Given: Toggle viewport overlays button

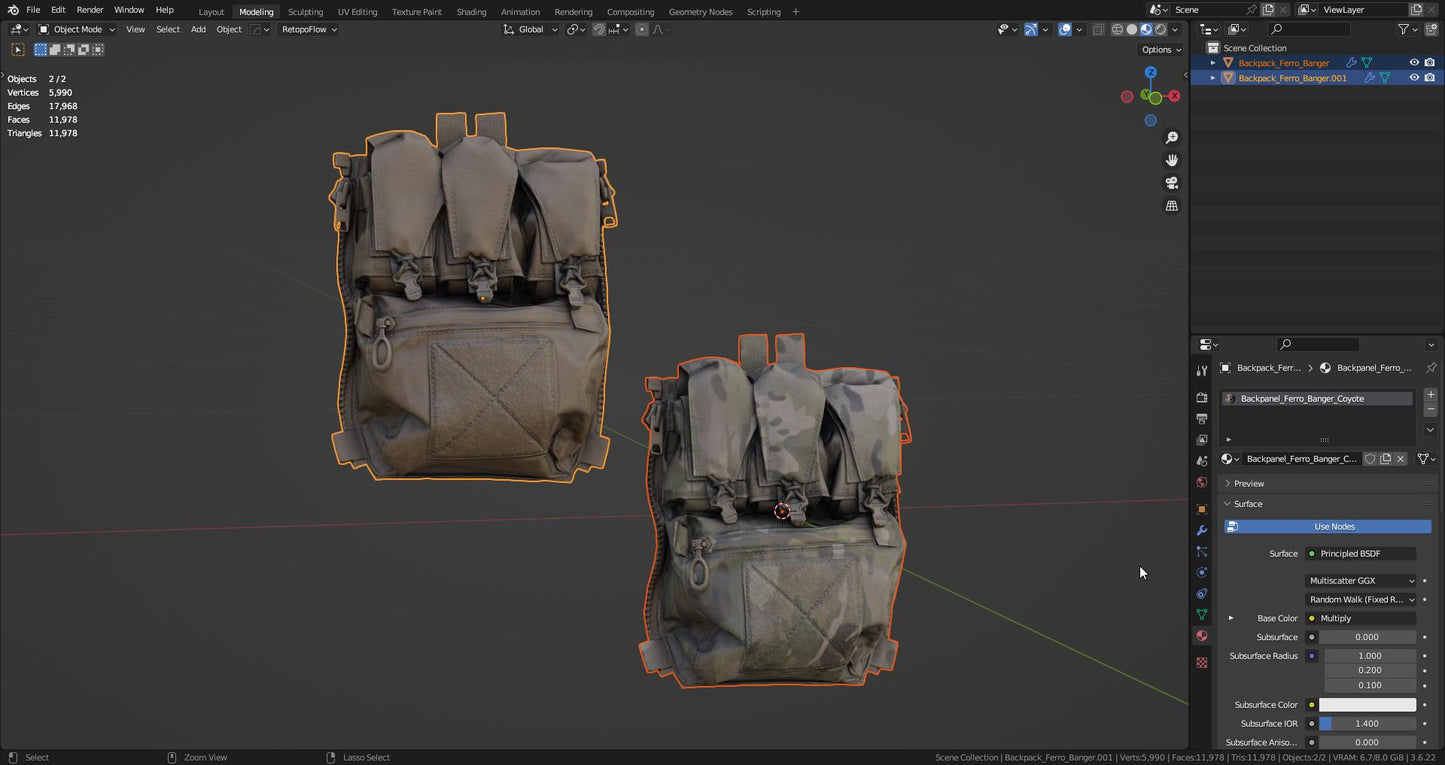Looking at the screenshot, I should coord(1065,30).
